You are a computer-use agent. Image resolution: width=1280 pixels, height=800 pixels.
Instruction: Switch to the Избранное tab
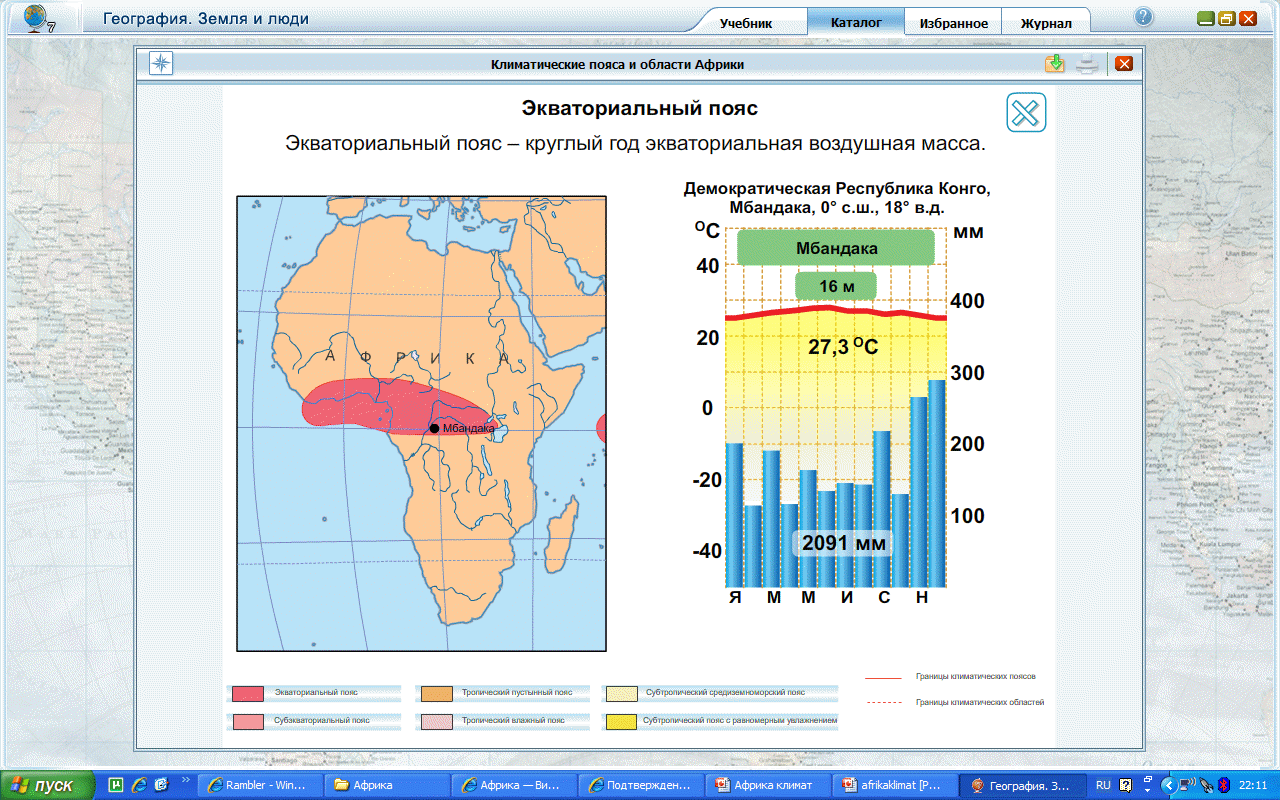point(954,23)
